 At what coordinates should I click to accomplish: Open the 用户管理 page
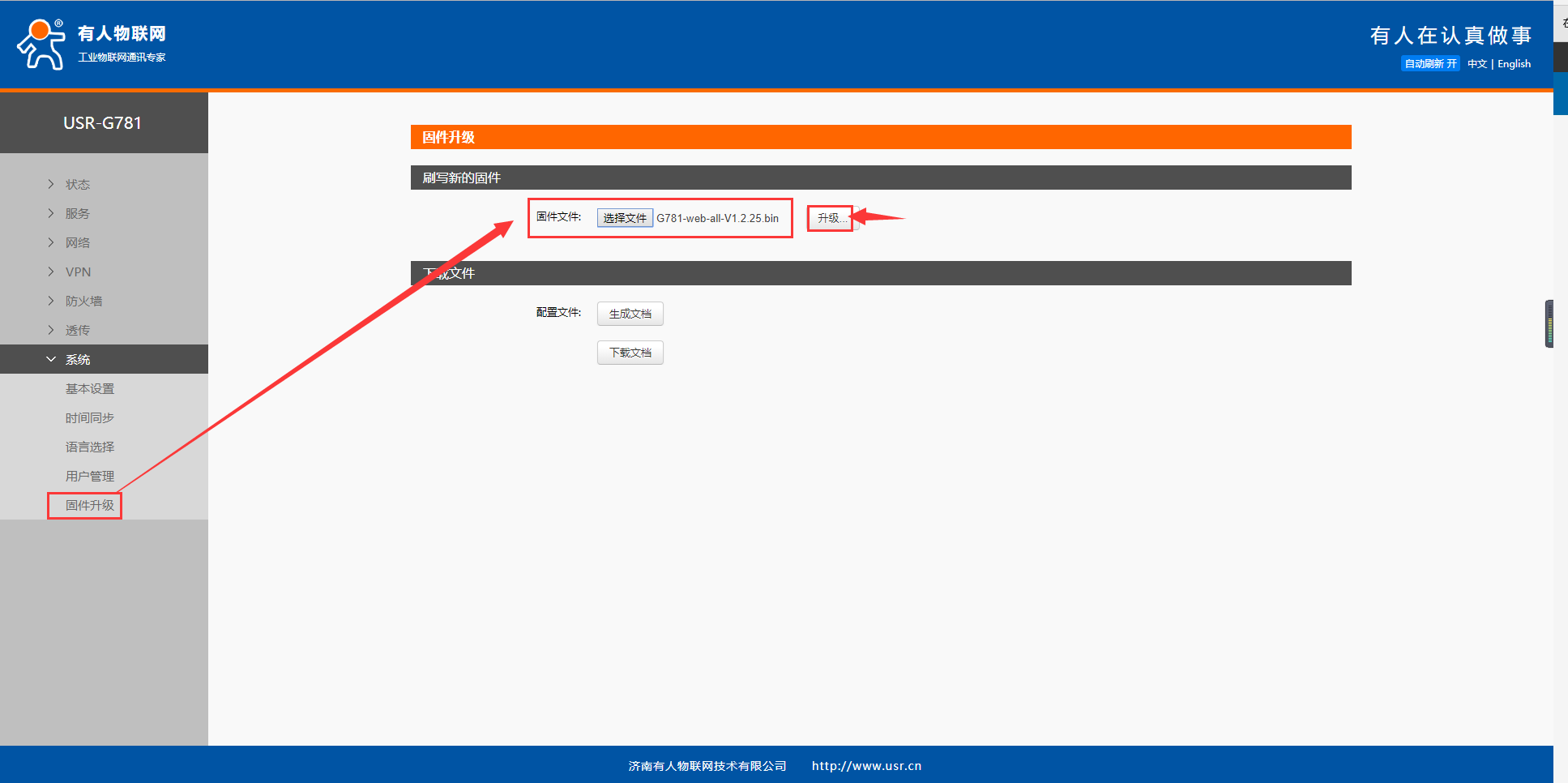(x=90, y=477)
